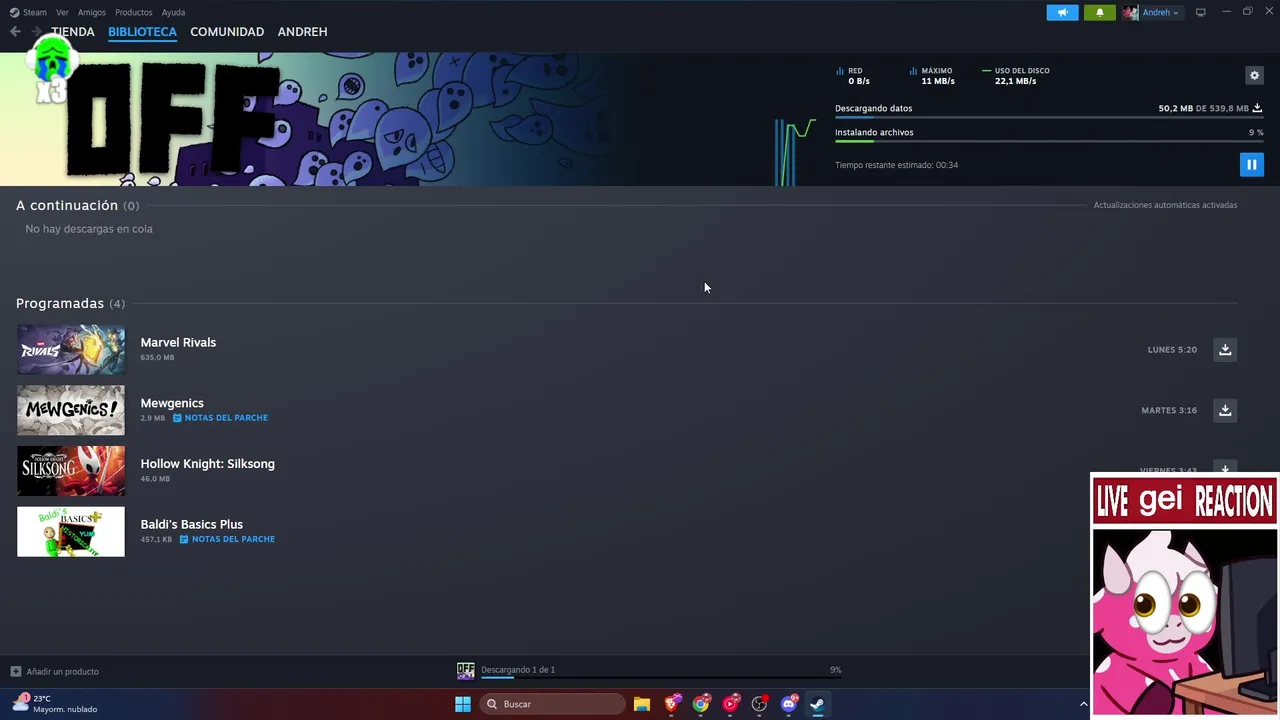The height and width of the screenshot is (720, 1280).
Task: Click the download arrow beside 539,8 MB
Action: point(1257,108)
